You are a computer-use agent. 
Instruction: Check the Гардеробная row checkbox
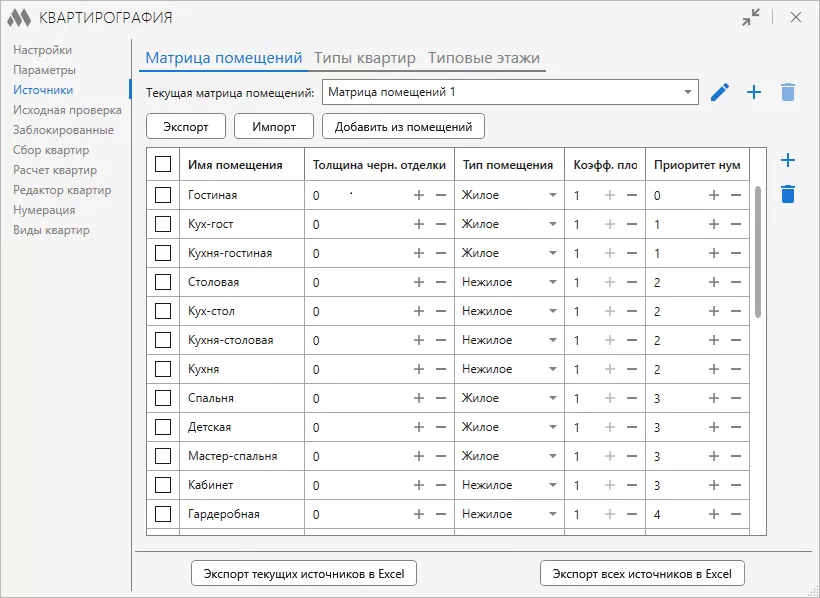pyautogui.click(x=163, y=514)
